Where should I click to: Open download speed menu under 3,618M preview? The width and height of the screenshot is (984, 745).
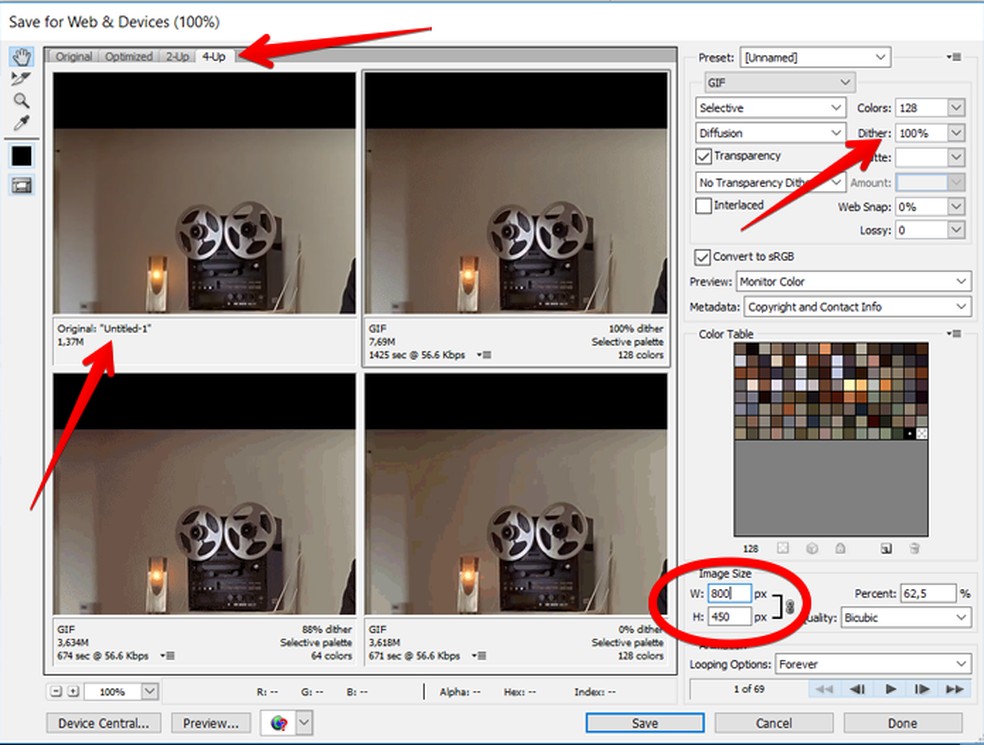click(479, 655)
